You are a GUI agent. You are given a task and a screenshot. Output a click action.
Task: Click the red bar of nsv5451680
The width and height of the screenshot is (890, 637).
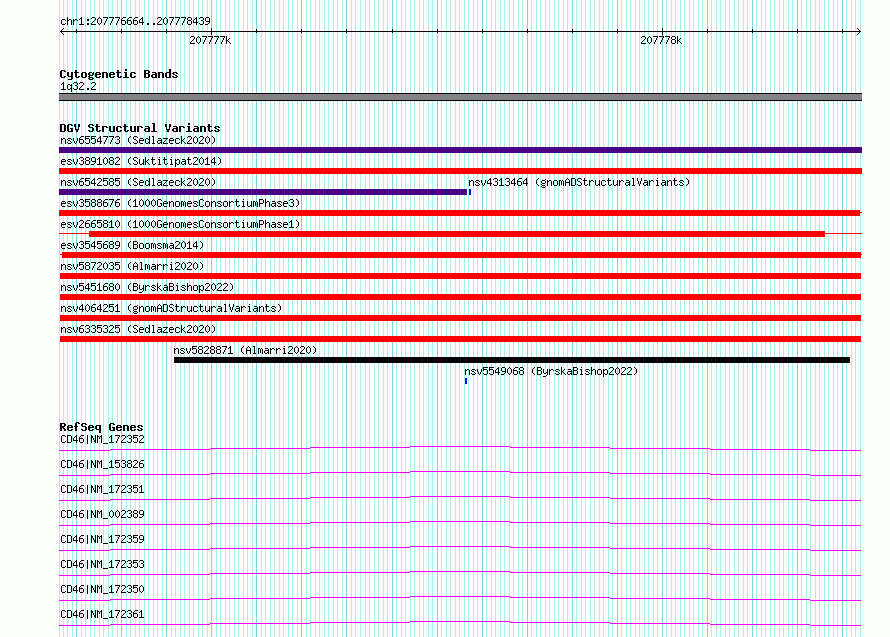tap(460, 297)
